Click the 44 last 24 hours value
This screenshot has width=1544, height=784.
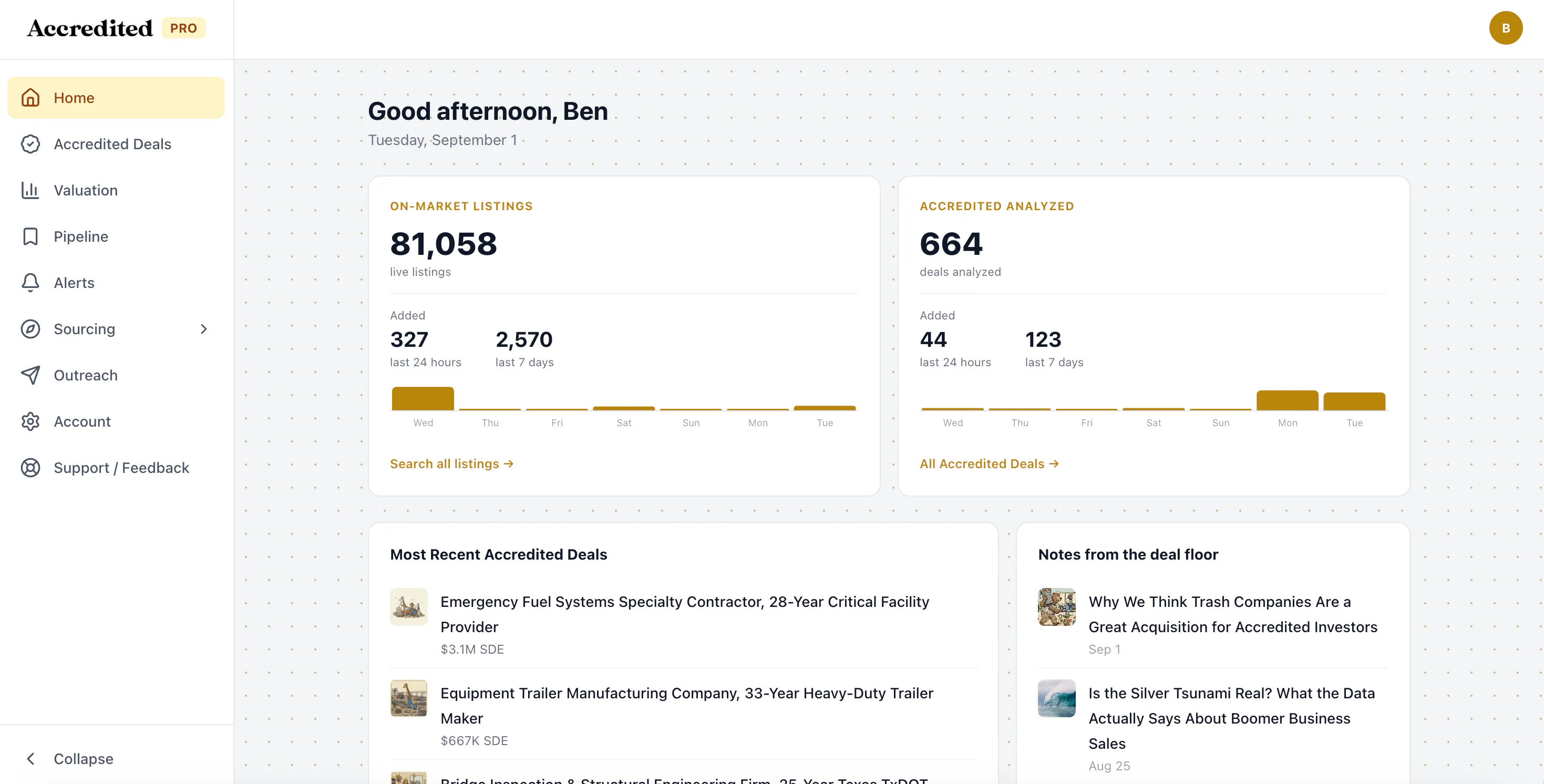(933, 339)
